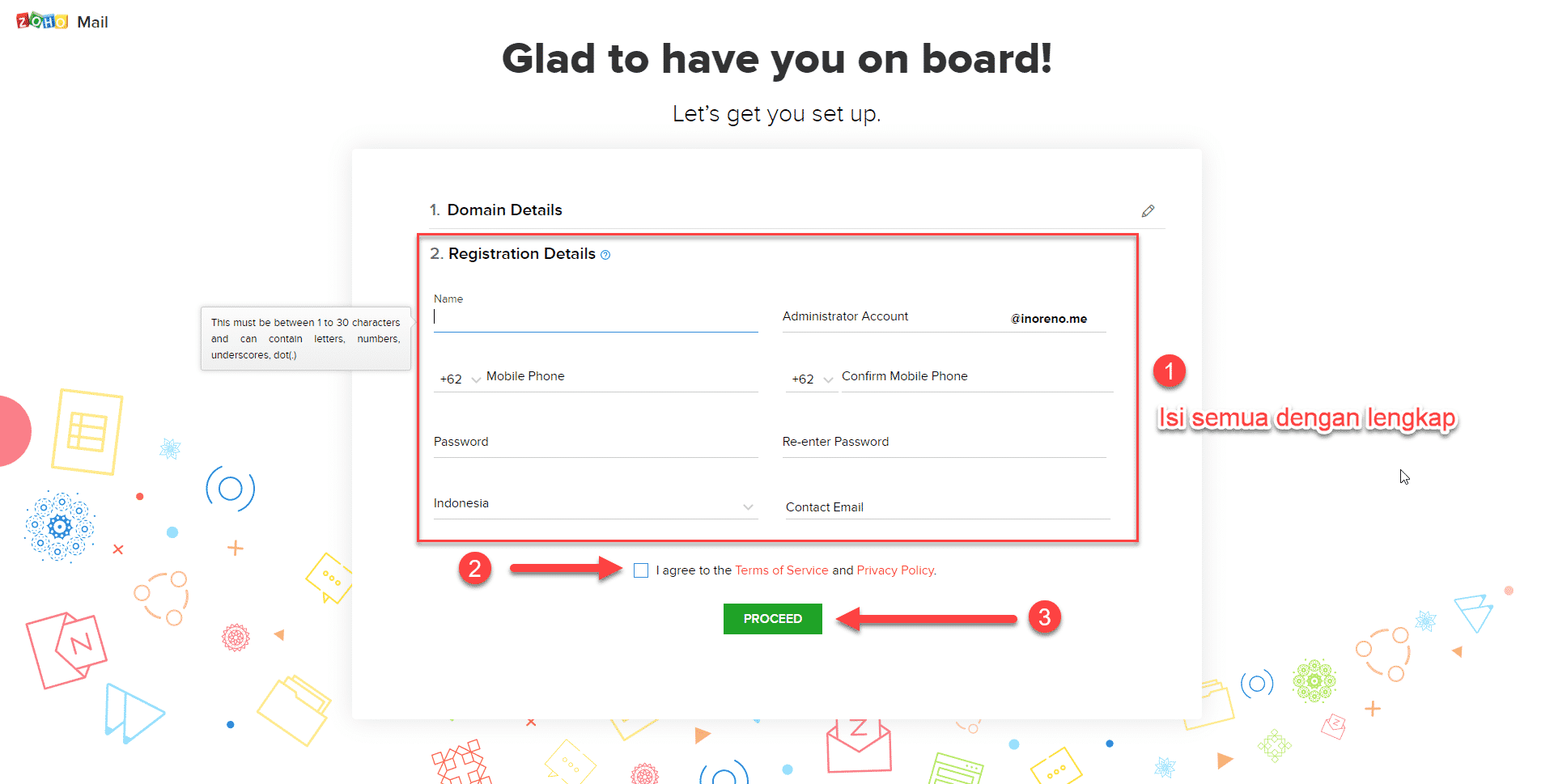Focus the Name input field

[596, 318]
